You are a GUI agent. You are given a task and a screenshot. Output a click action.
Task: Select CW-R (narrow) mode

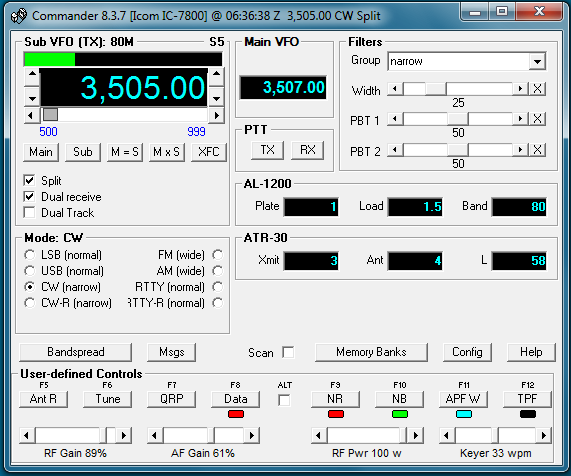click(x=29, y=303)
